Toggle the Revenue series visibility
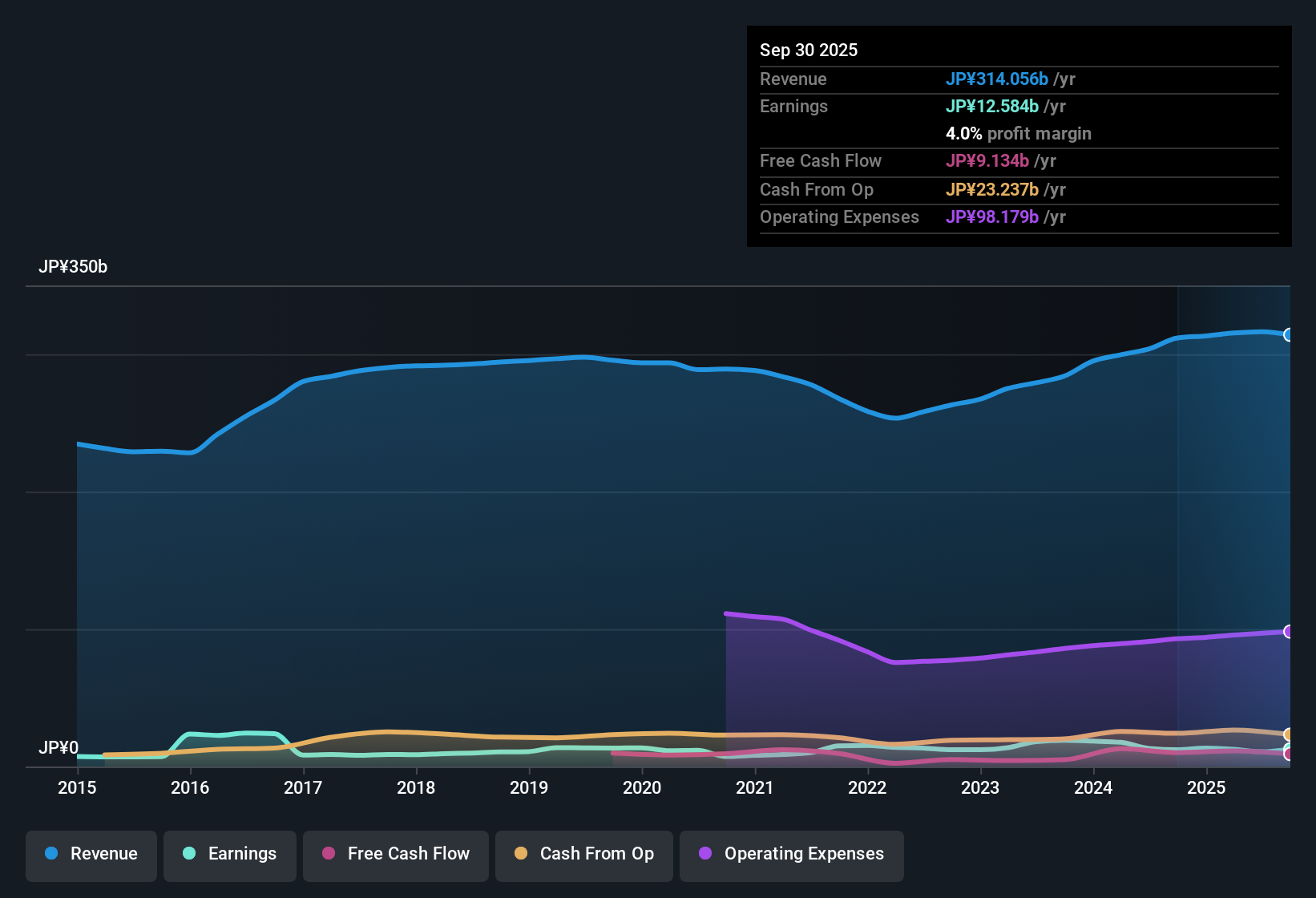Viewport: 1316px width, 898px height. coord(91,854)
